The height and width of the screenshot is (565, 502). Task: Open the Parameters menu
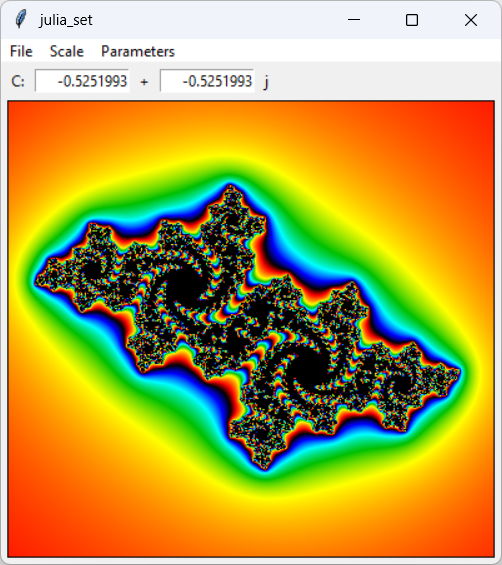click(x=138, y=51)
